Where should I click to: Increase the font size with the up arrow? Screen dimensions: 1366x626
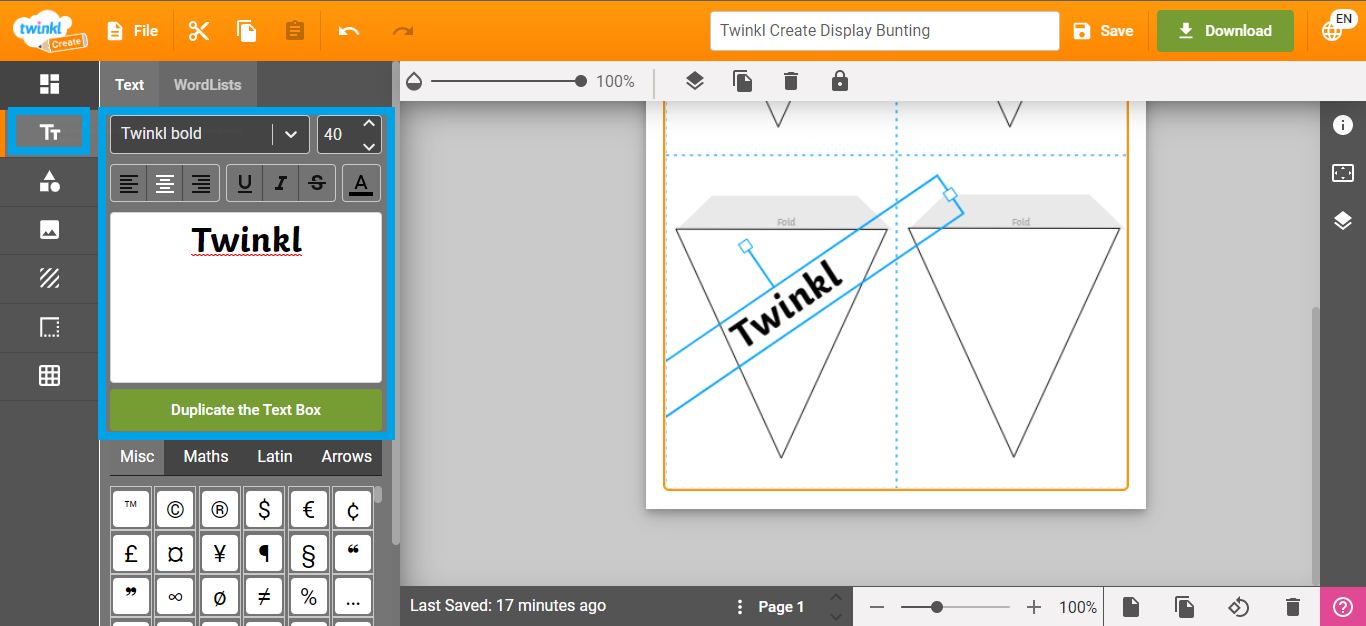click(369, 124)
